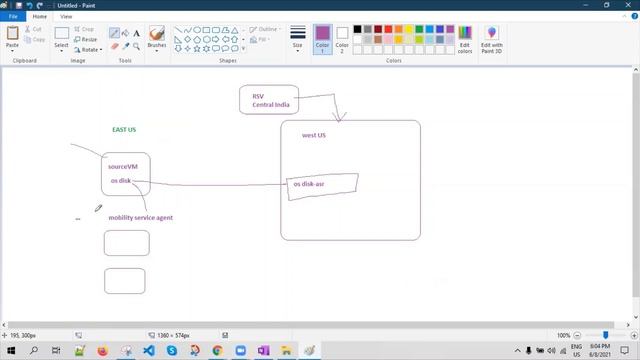The image size is (640, 360).
Task: Open Edit with Paint 3D
Action: point(491,40)
